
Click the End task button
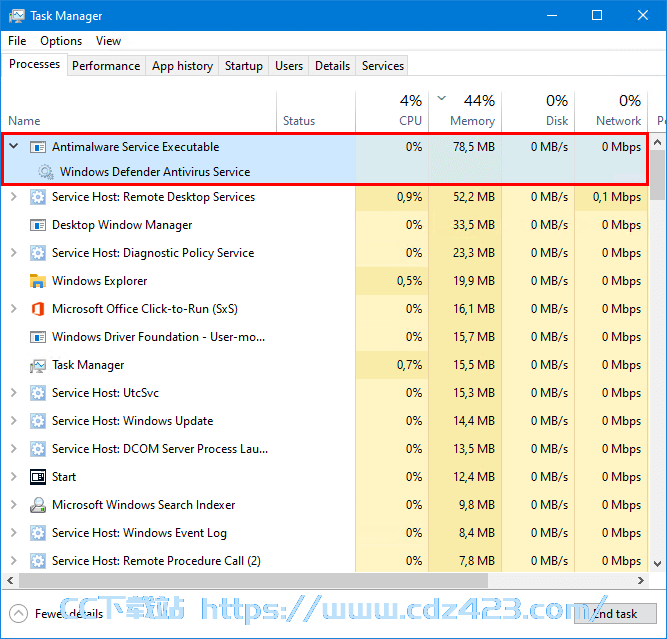615,613
